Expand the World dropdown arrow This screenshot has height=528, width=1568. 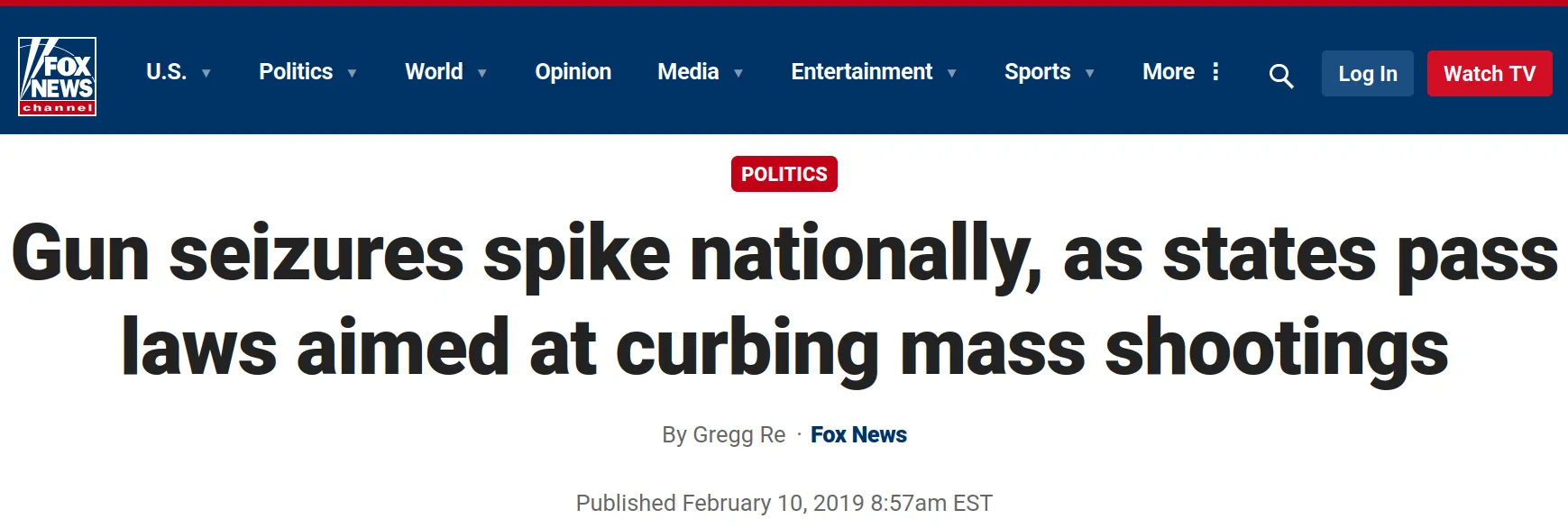point(482,74)
